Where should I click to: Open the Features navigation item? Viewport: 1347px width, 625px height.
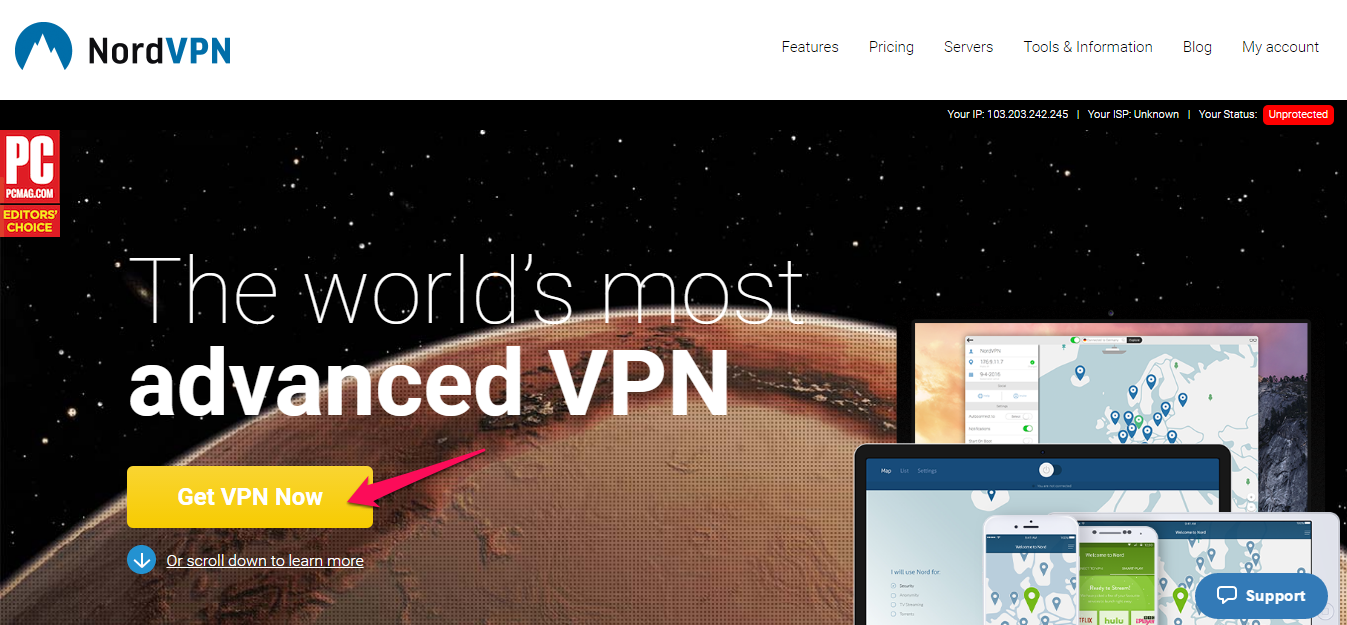[810, 47]
